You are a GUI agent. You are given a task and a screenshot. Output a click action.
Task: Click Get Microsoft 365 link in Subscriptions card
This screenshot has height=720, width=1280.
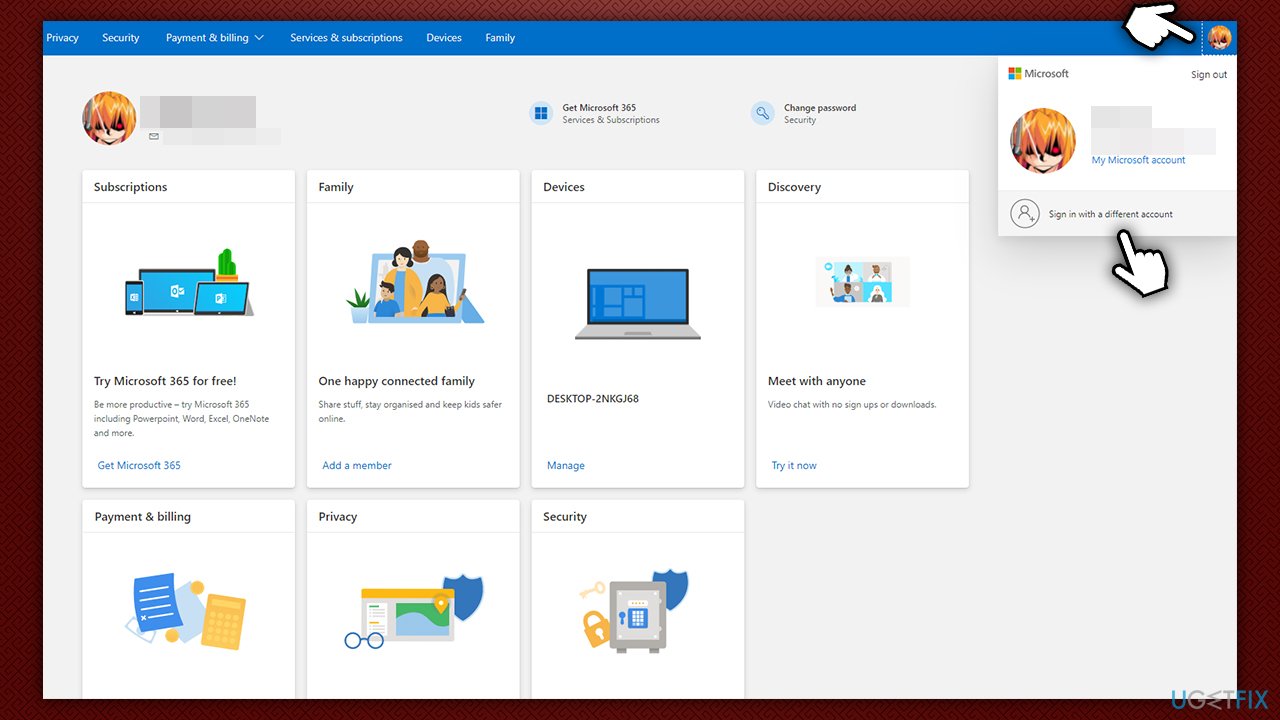(139, 466)
